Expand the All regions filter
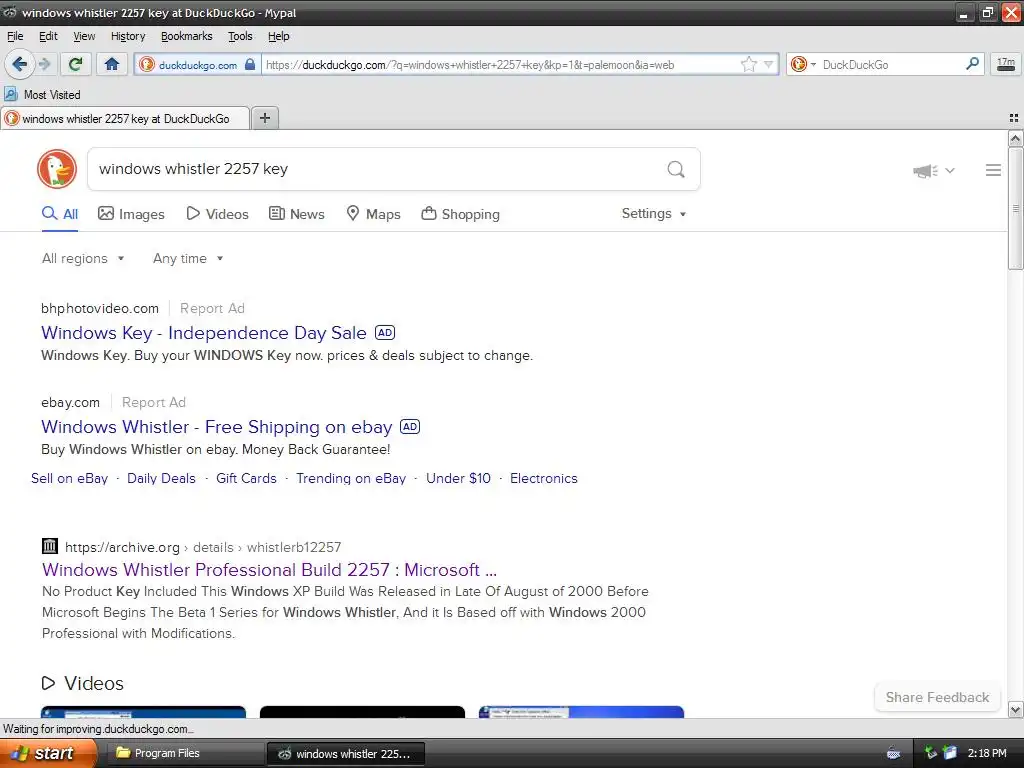Viewport: 1024px width, 768px height. (x=83, y=259)
